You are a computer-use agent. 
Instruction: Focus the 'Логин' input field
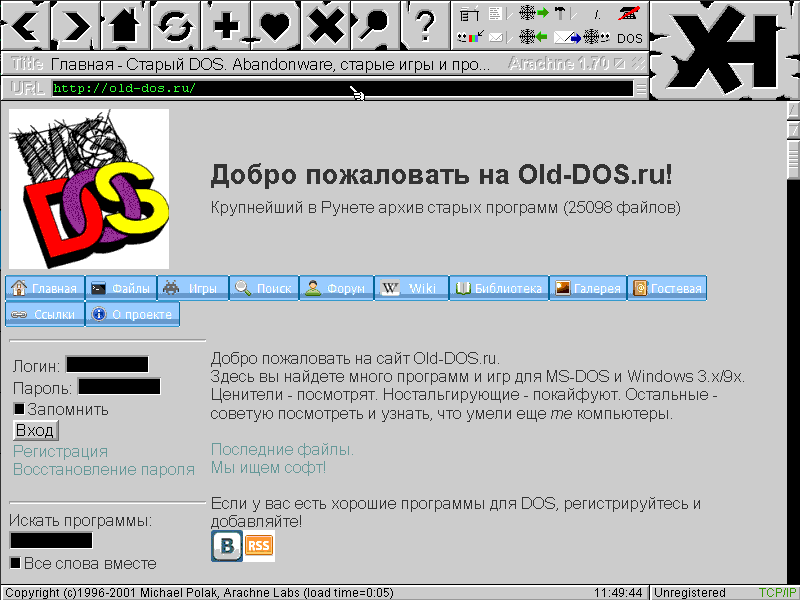pyautogui.click(x=107, y=365)
